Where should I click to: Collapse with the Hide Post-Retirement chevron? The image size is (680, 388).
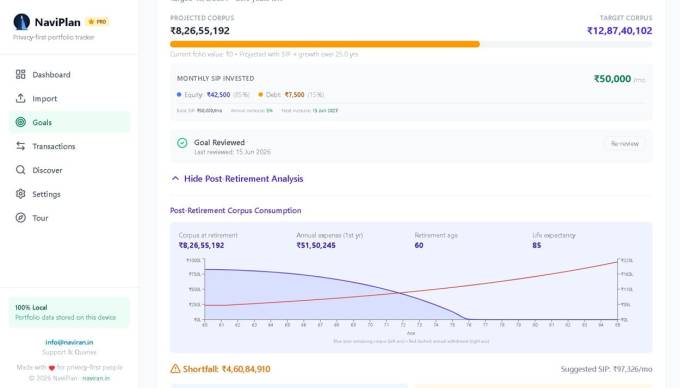[175, 179]
